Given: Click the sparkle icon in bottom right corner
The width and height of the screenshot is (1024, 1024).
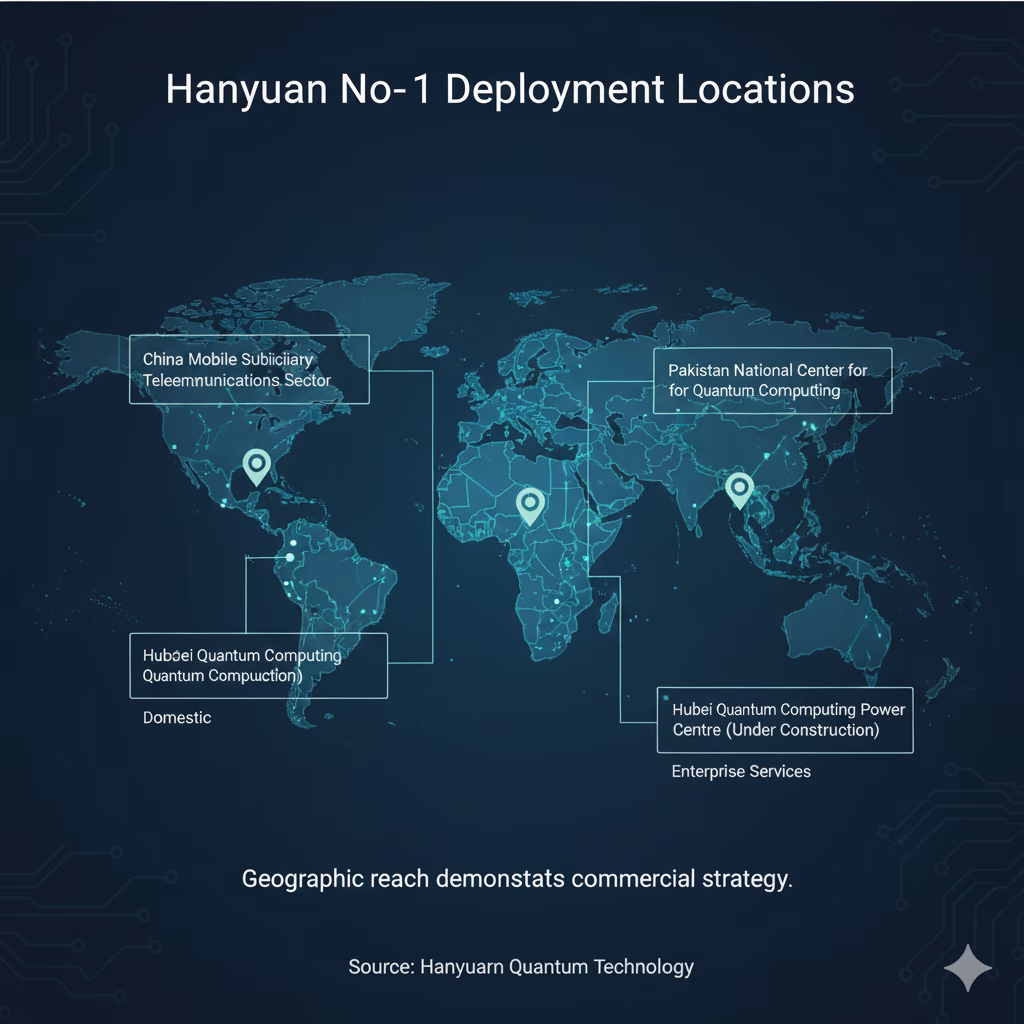Looking at the screenshot, I should (966, 965).
